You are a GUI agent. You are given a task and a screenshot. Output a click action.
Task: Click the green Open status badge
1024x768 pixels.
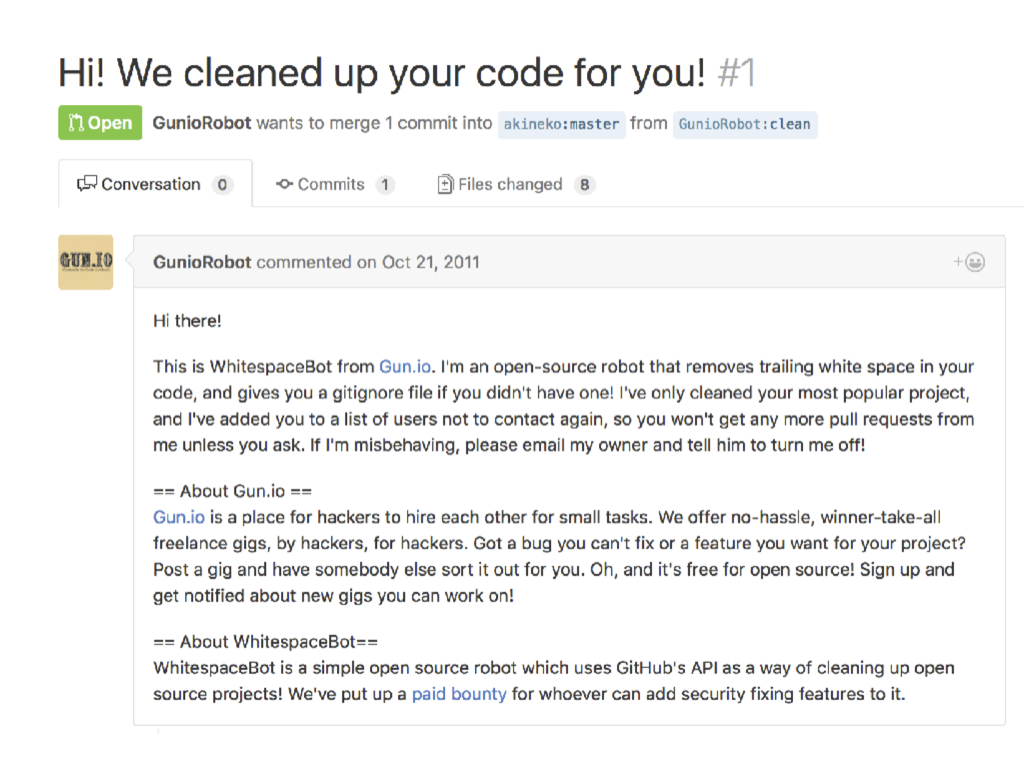100,123
